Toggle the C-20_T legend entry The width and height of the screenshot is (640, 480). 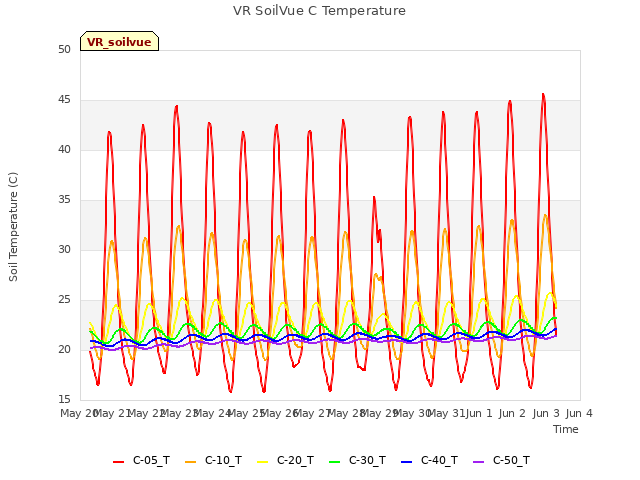285,461
